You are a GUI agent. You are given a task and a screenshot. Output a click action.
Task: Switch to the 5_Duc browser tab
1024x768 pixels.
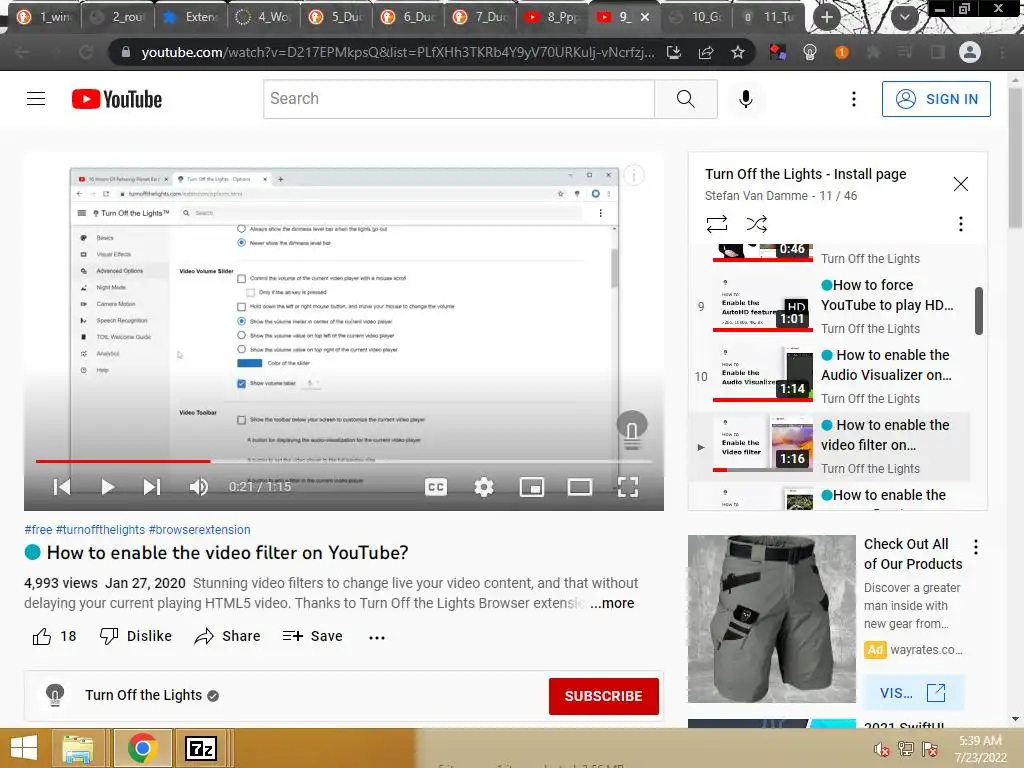point(338,17)
